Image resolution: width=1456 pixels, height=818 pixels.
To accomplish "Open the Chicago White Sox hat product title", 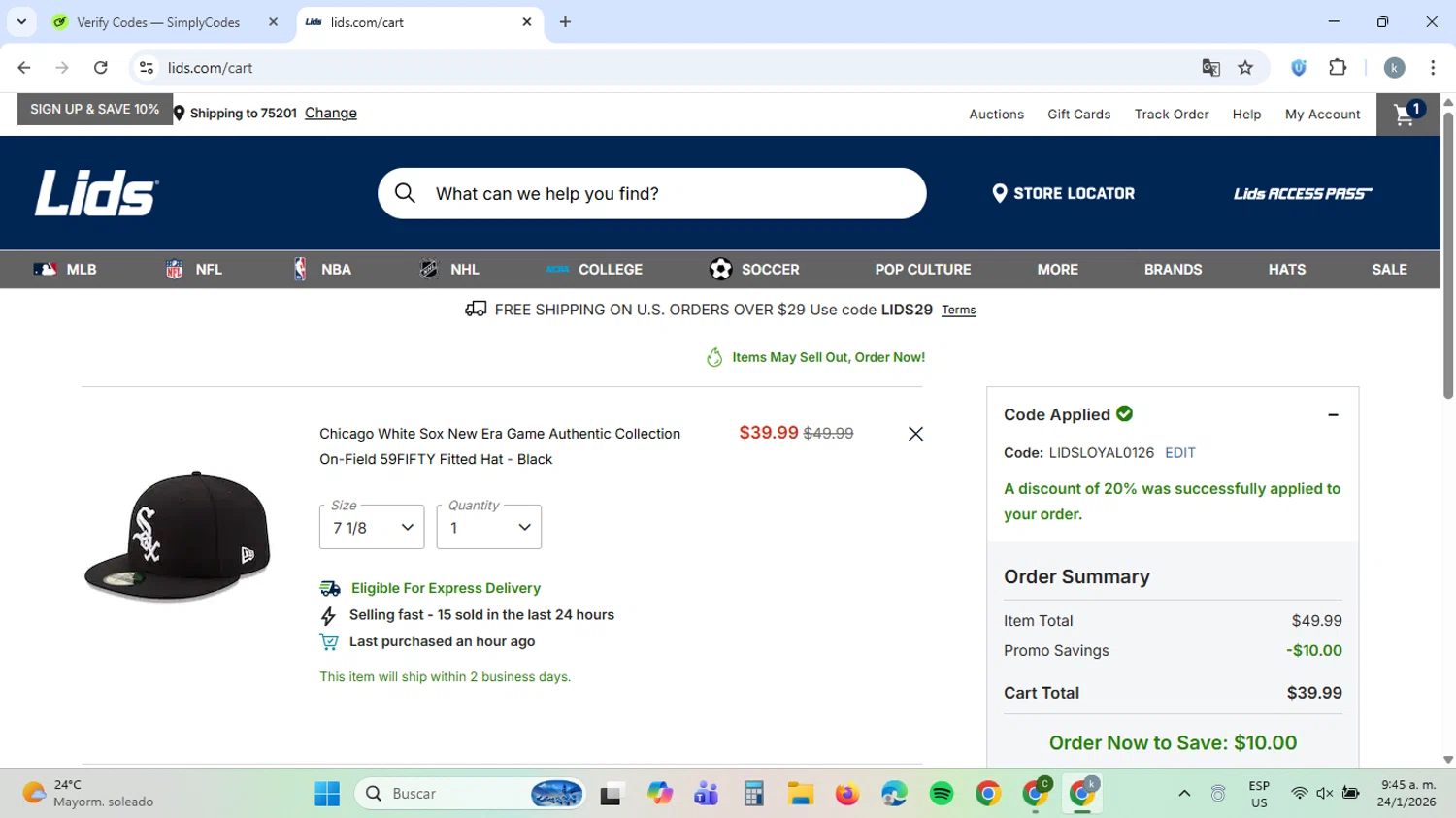I will (500, 446).
